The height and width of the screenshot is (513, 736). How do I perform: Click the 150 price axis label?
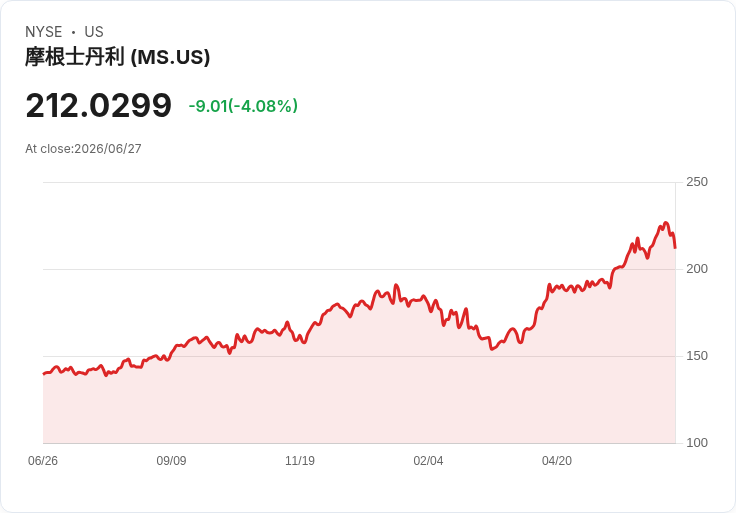(x=697, y=356)
